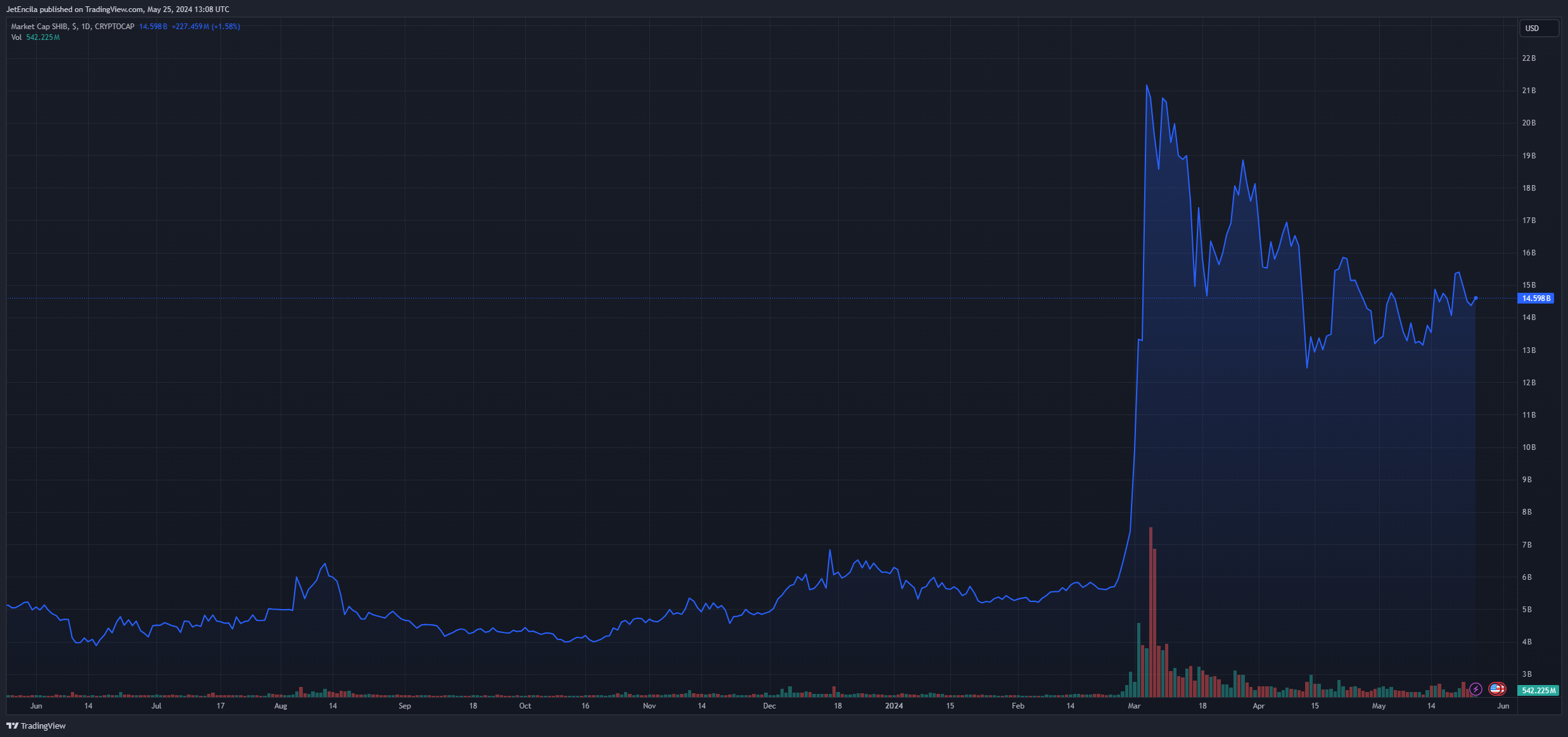Click the 3 B price axis label
Image resolution: width=1568 pixels, height=737 pixels.
point(1527,674)
